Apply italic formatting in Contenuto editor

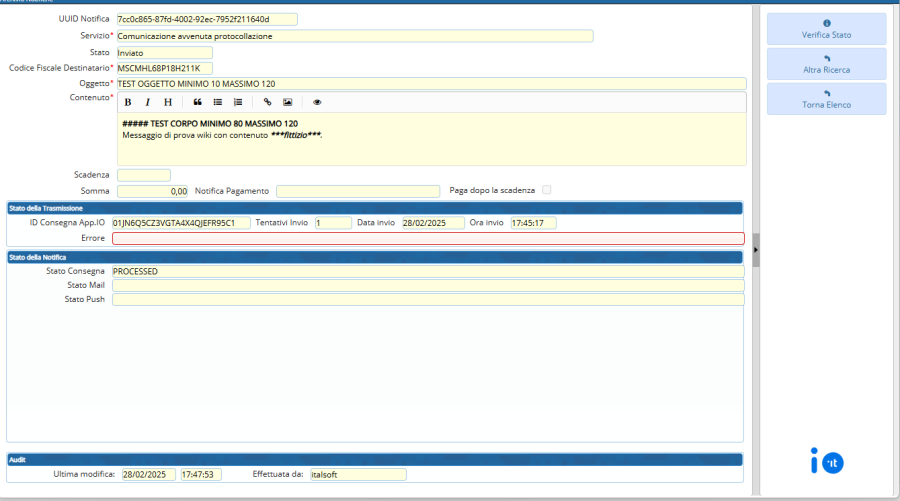click(147, 102)
